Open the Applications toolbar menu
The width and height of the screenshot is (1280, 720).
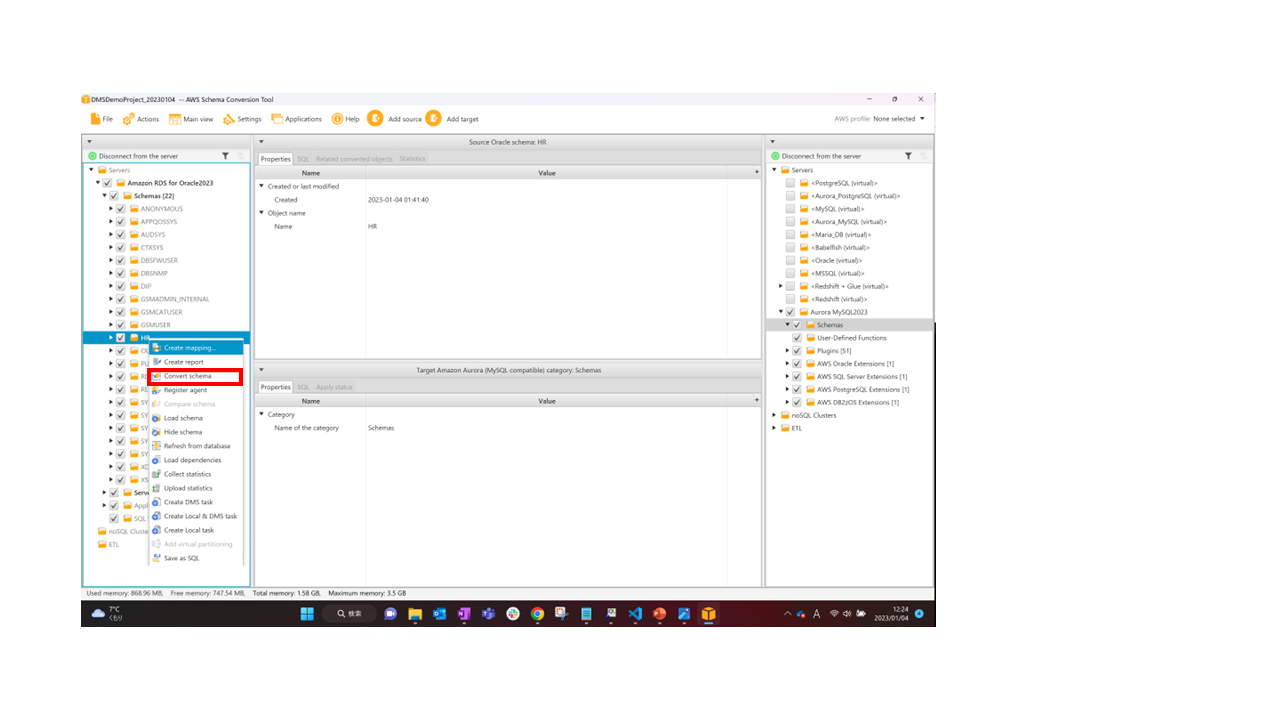pyautogui.click(x=296, y=119)
